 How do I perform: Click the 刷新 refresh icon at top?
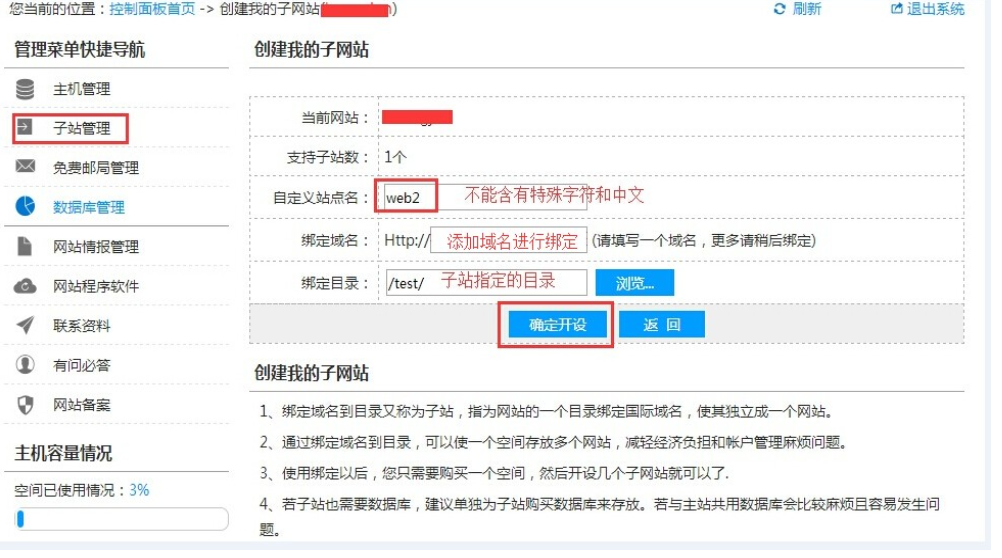(779, 9)
